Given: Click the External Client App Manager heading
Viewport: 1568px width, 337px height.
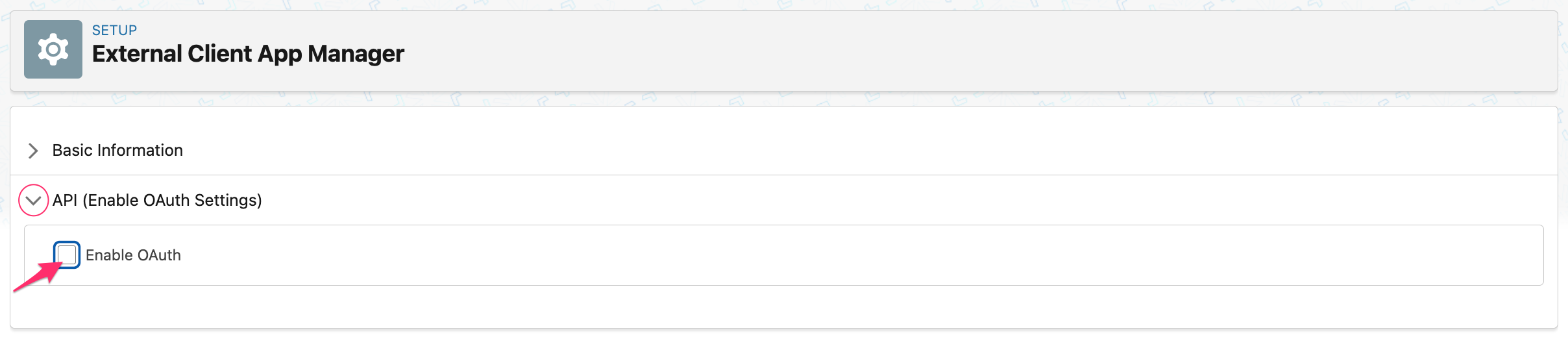Looking at the screenshot, I should pyautogui.click(x=248, y=54).
